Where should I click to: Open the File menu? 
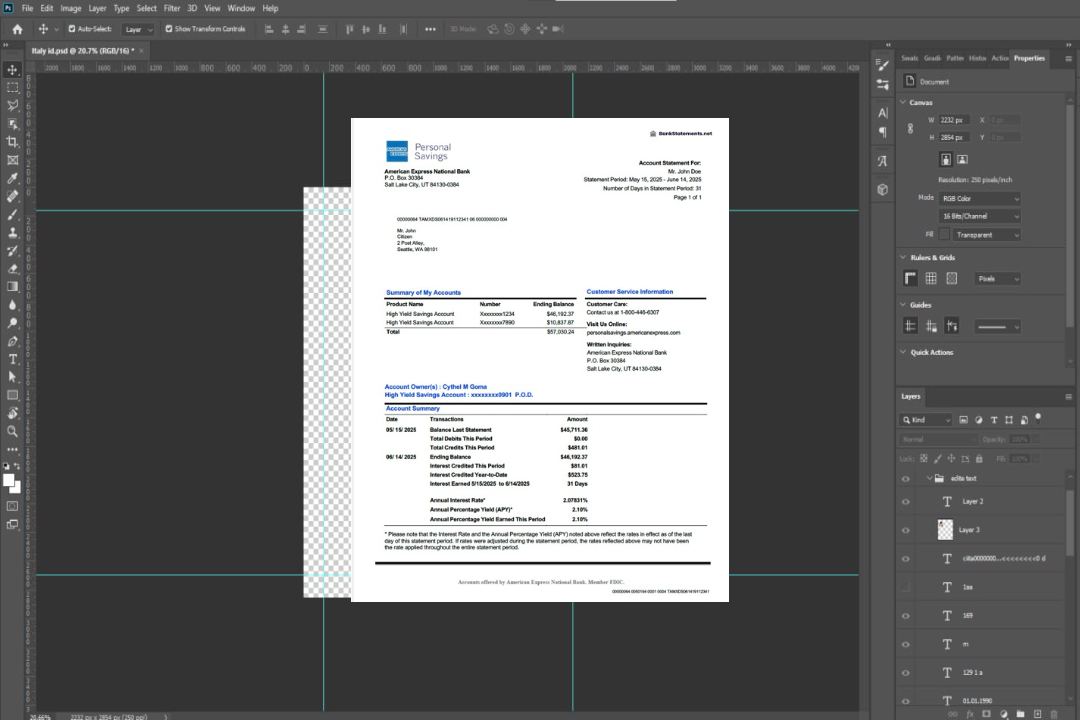[x=28, y=8]
